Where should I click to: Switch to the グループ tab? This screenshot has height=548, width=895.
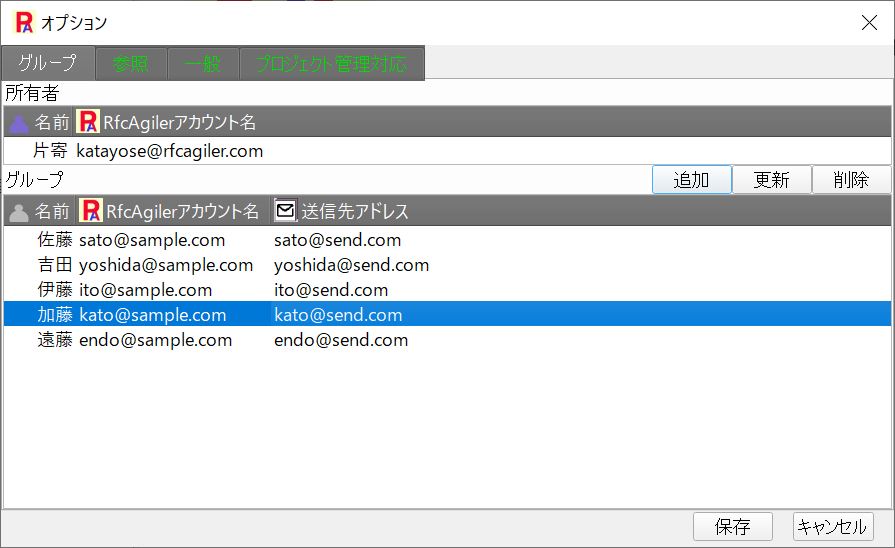tap(48, 63)
